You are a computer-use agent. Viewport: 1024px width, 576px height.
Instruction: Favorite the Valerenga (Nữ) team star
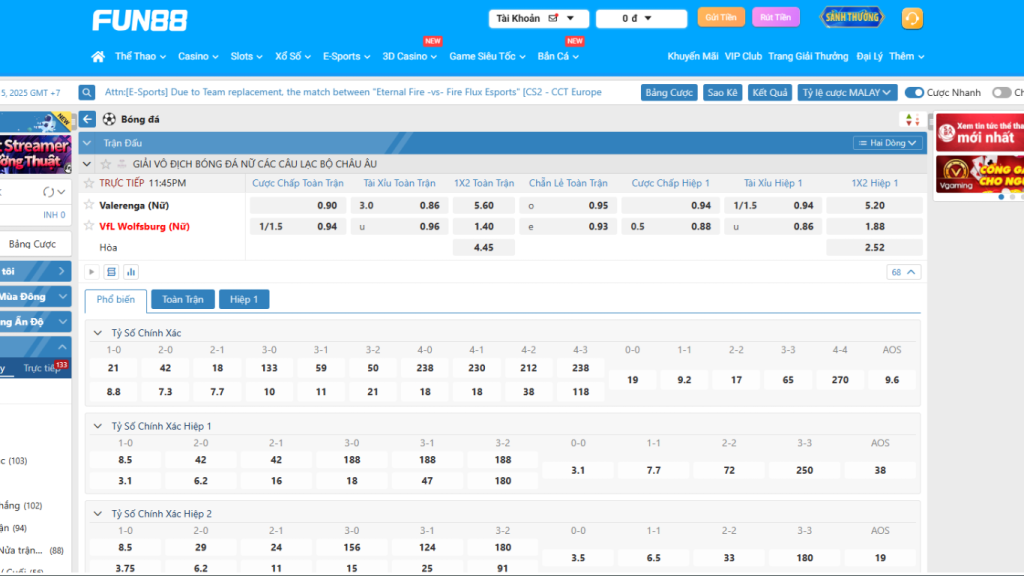coord(89,205)
